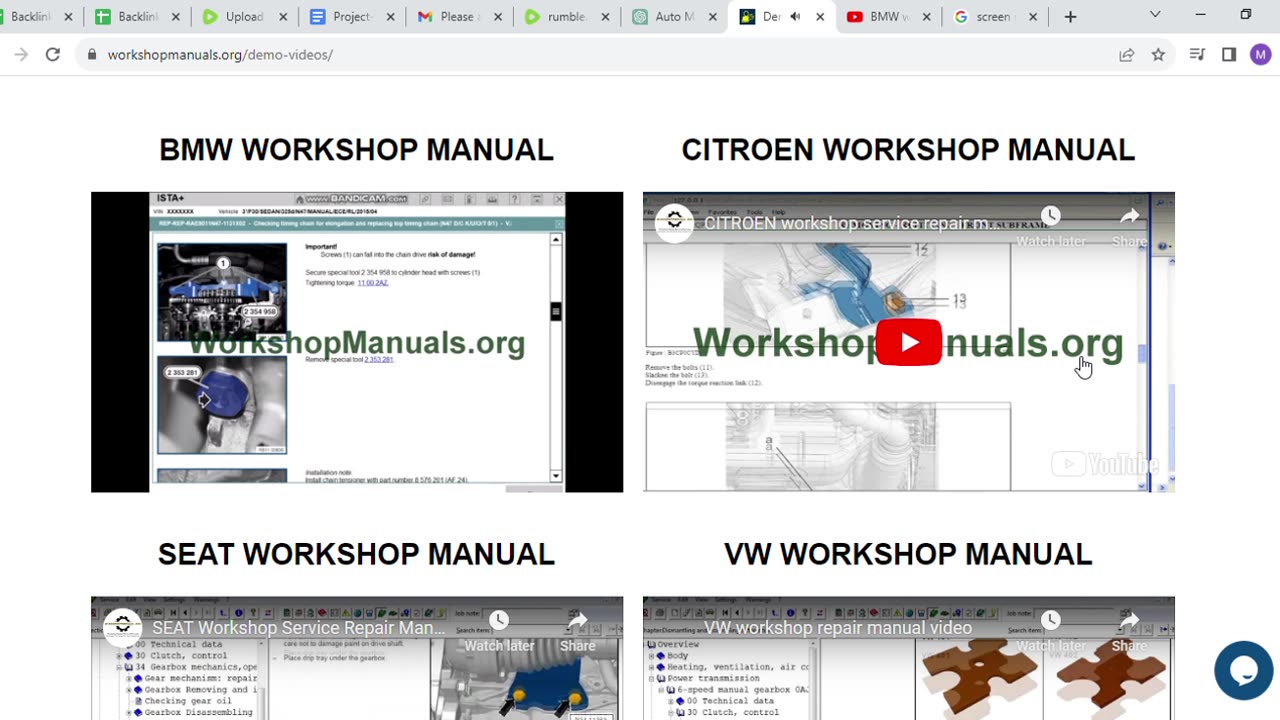
Task: Open the SEAT Workshop Service Repair video title
Action: [x=298, y=628]
